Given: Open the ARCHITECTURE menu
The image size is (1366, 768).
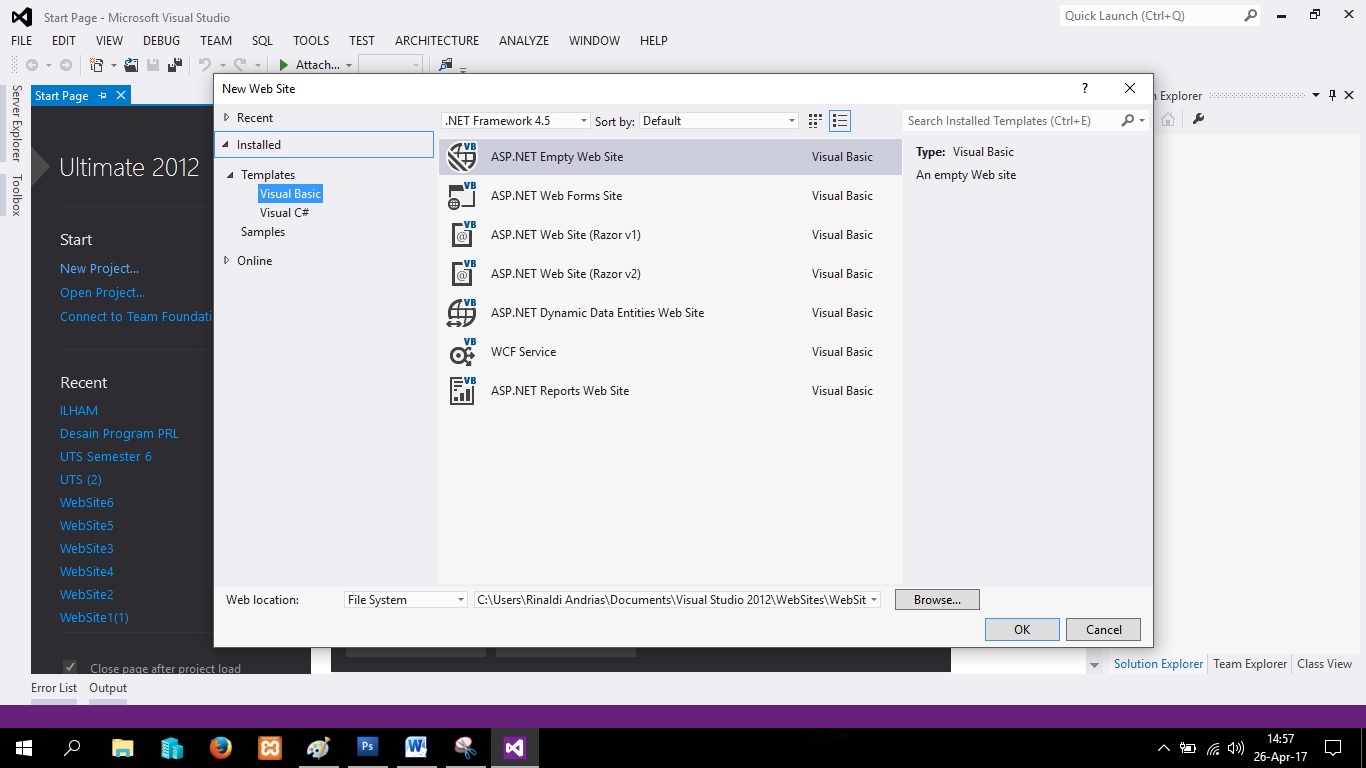Looking at the screenshot, I should pos(437,41).
